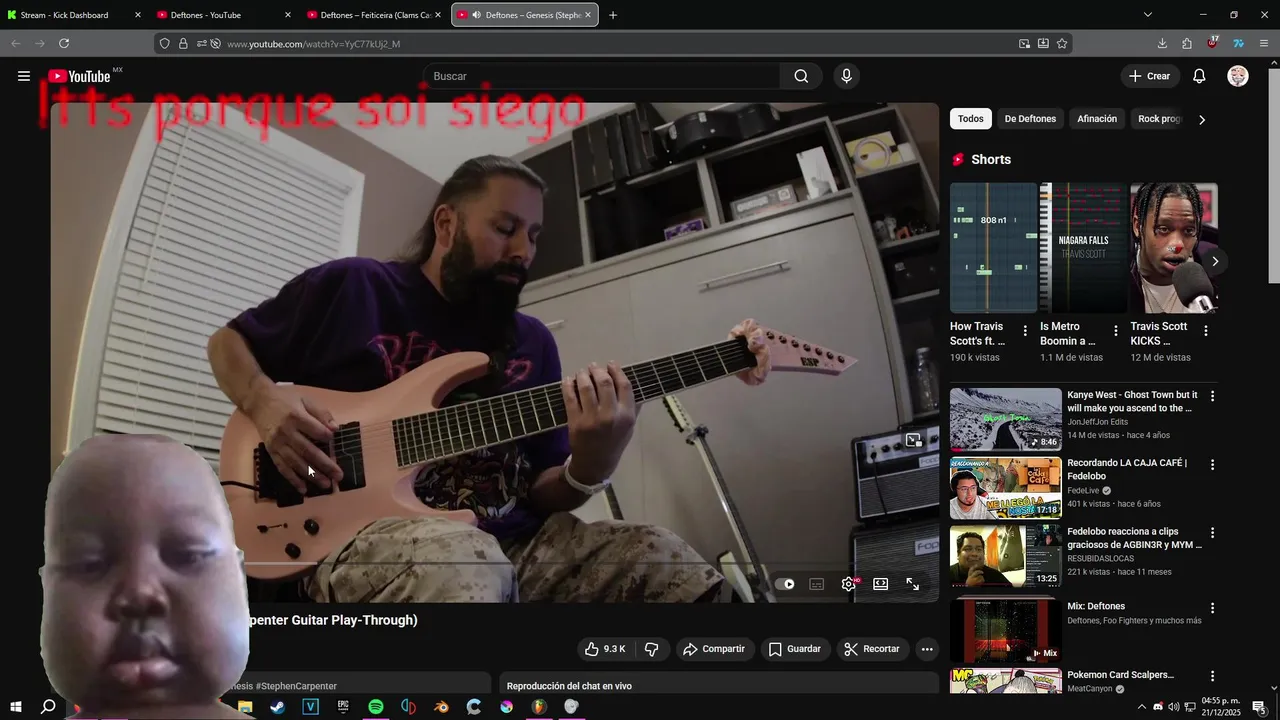Open options for How Travis Scott's short
Viewport: 1280px width, 720px height.
tap(1025, 331)
